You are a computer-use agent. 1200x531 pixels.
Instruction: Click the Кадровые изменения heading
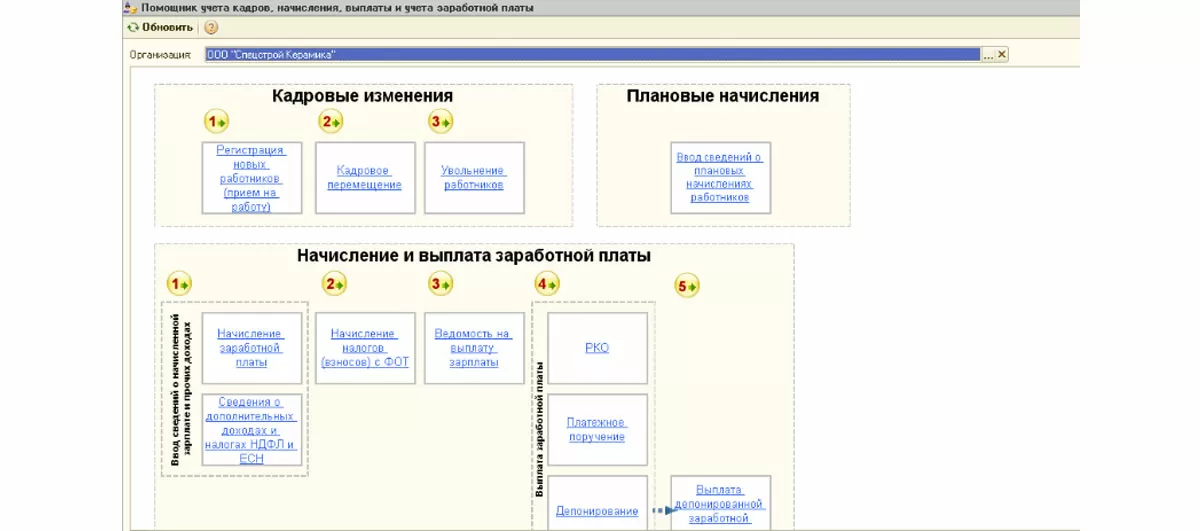362,96
